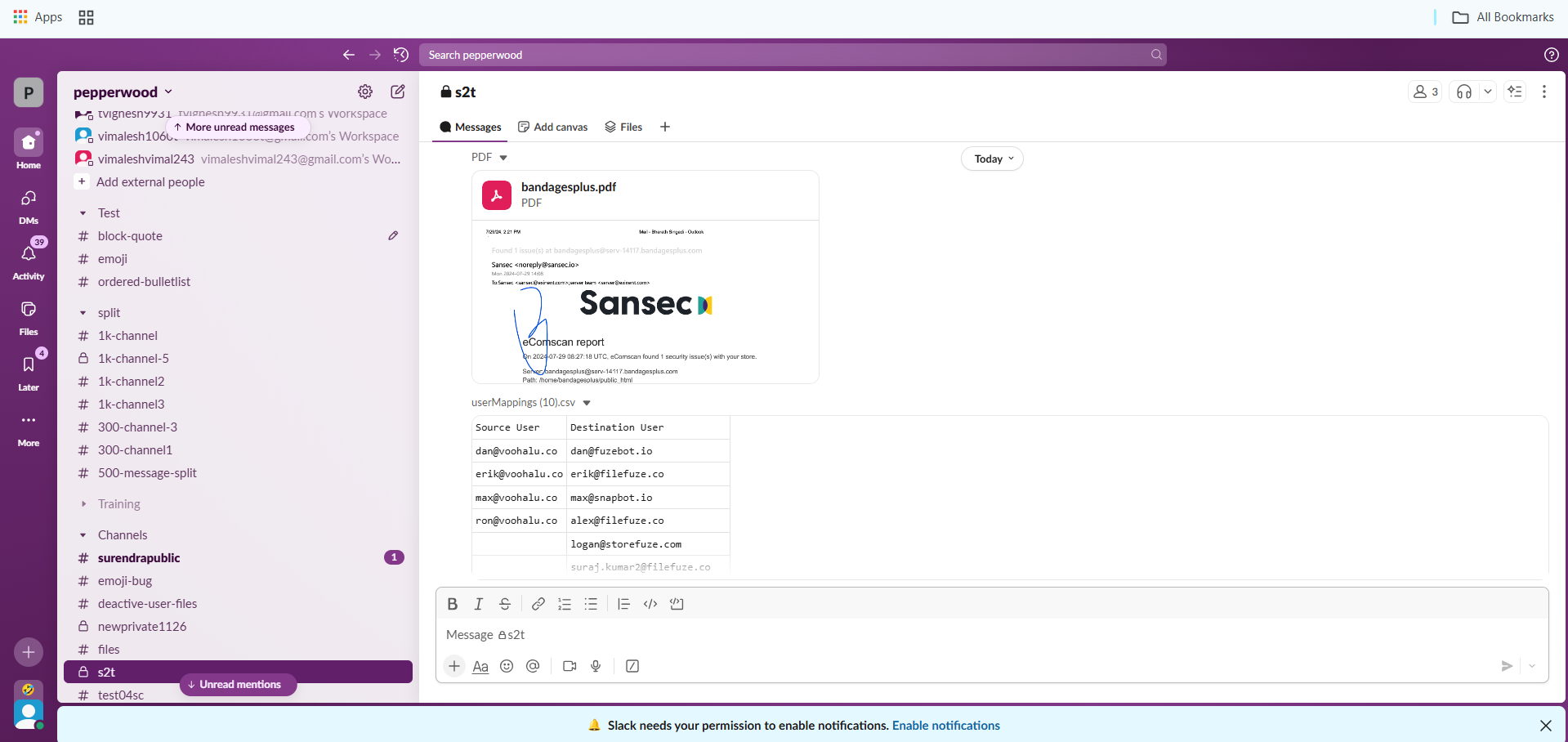Viewport: 1568px width, 742px height.
Task: Collapse the Channels sidebar section
Action: (83, 535)
